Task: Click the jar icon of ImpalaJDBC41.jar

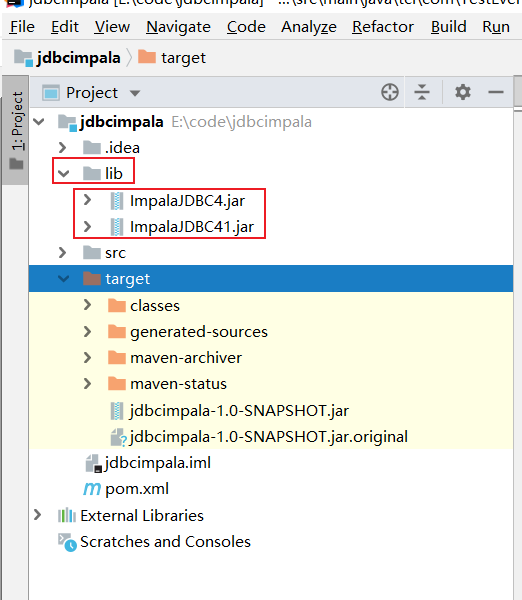Action: [x=117, y=227]
